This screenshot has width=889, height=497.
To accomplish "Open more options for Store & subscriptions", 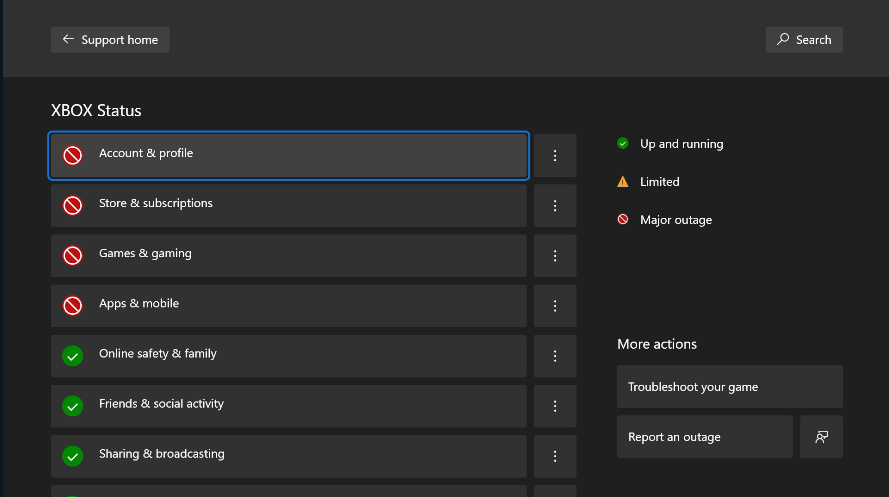I will point(555,206).
